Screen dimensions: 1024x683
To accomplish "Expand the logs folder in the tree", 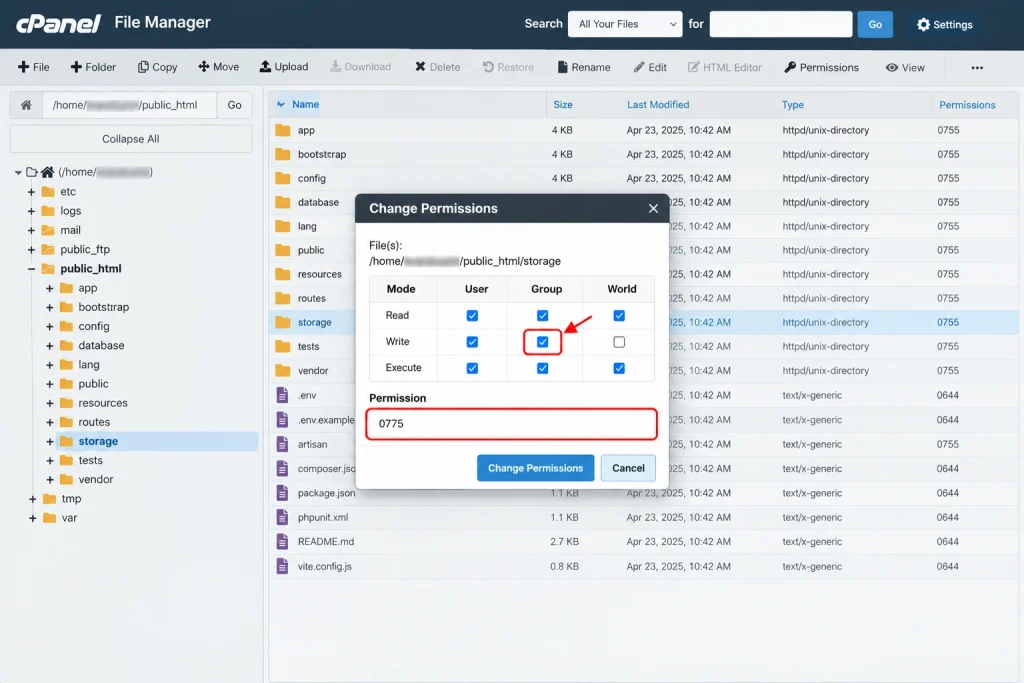I will pos(31,211).
